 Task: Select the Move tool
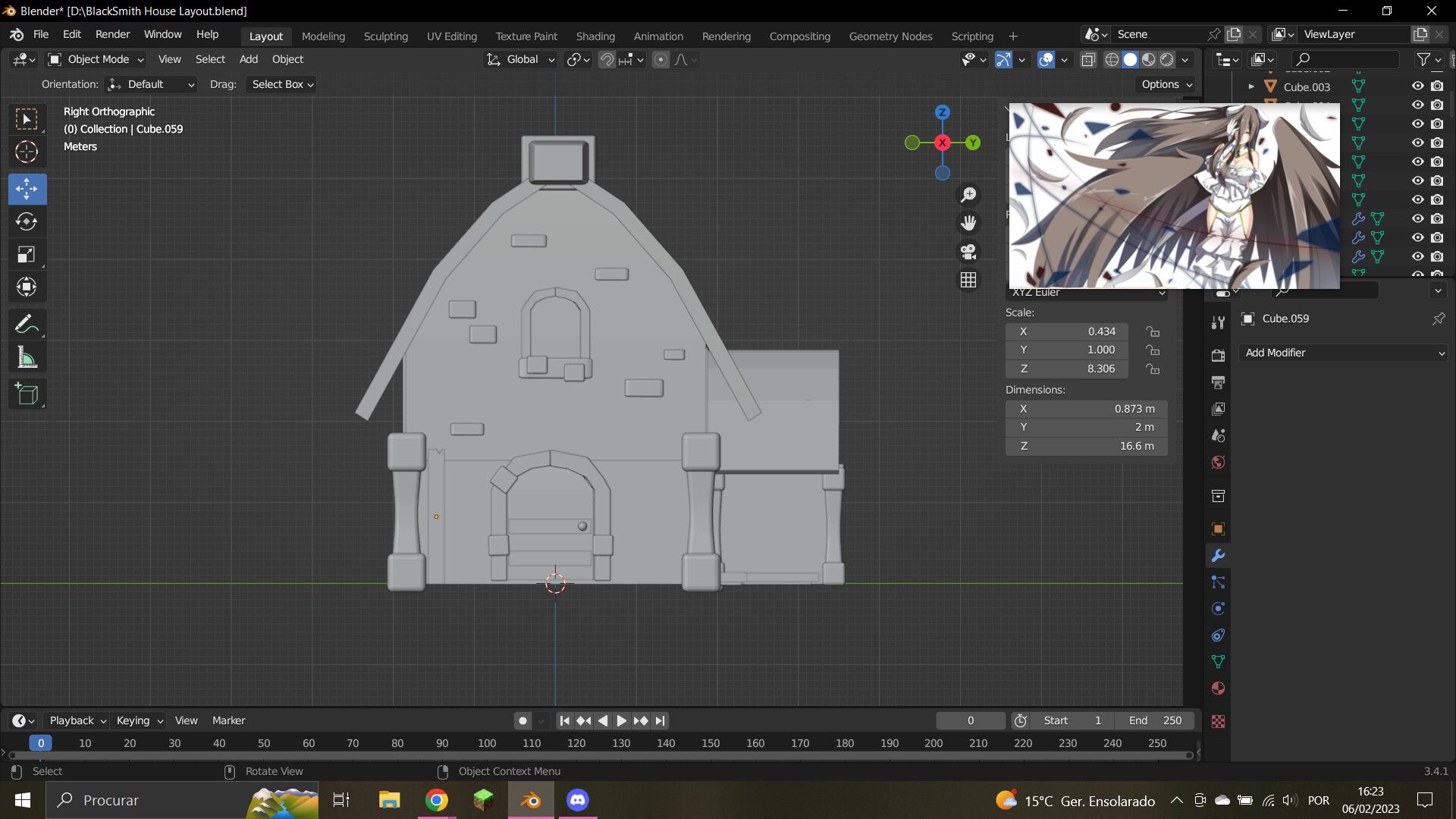click(27, 189)
